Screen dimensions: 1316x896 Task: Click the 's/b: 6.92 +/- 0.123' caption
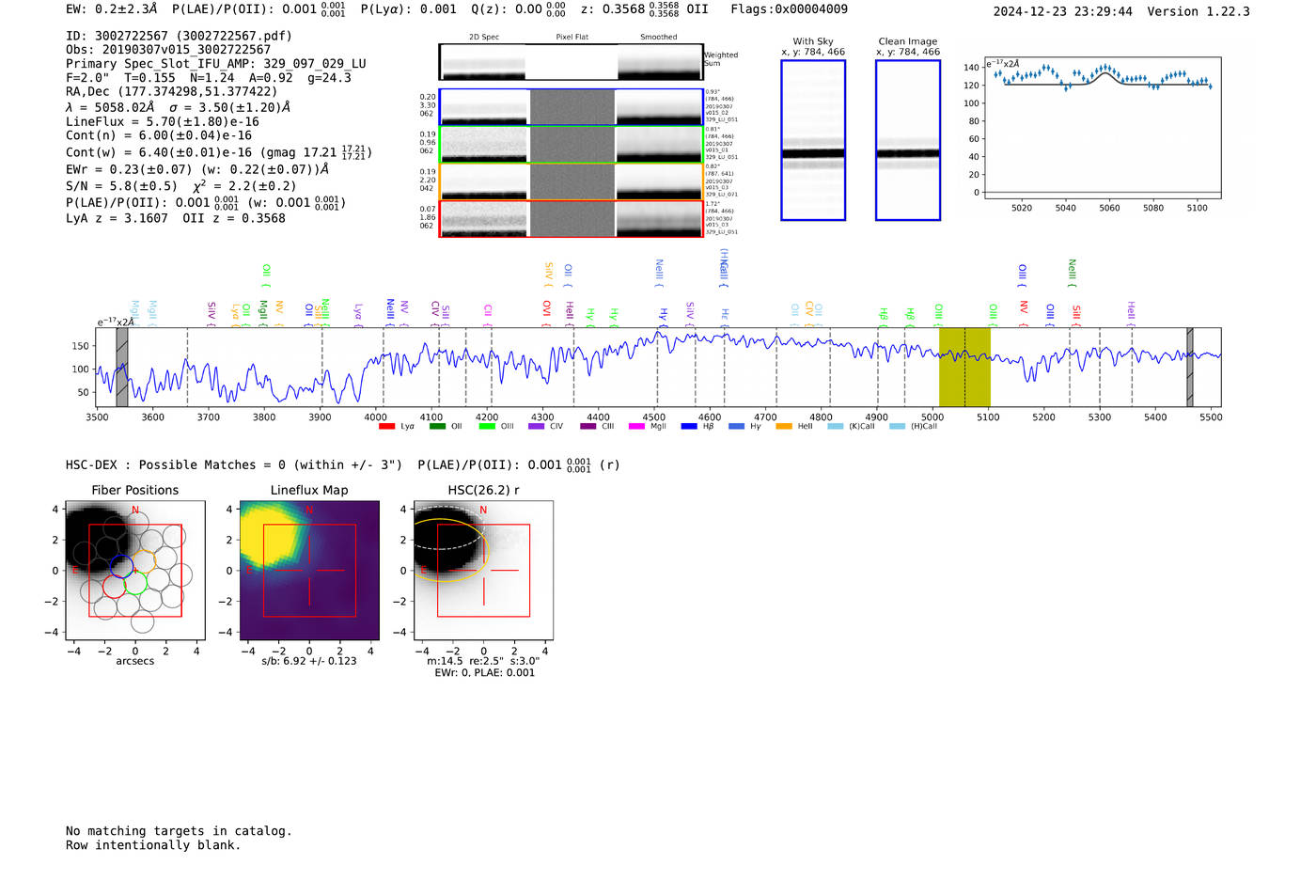pos(309,661)
